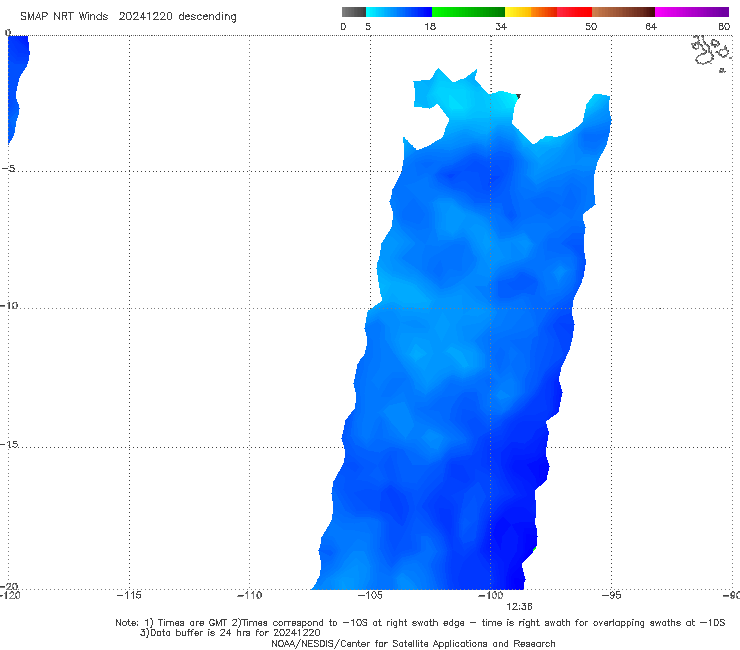Click the green pixel on the swath's edge
The height and width of the screenshot is (650, 740).
coord(534,549)
